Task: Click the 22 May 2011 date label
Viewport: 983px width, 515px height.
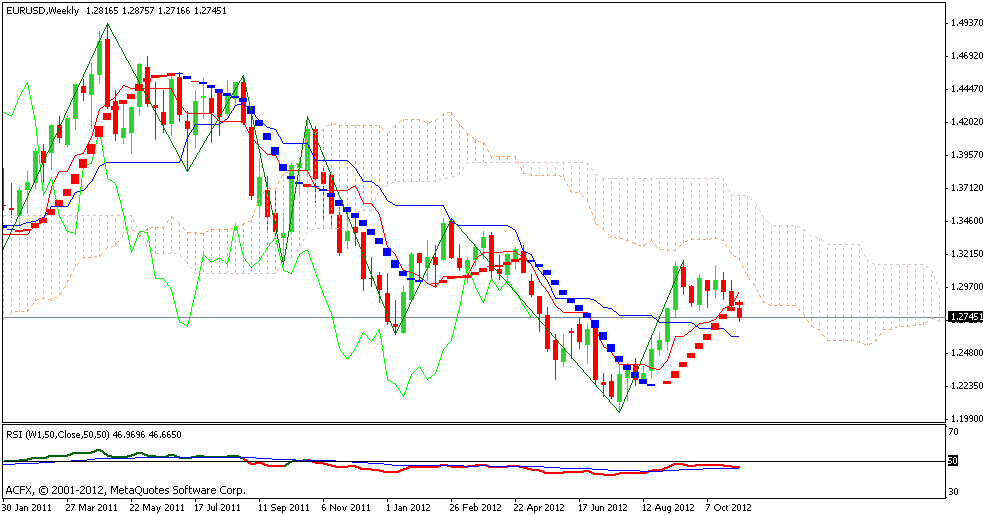Action: click(x=157, y=507)
